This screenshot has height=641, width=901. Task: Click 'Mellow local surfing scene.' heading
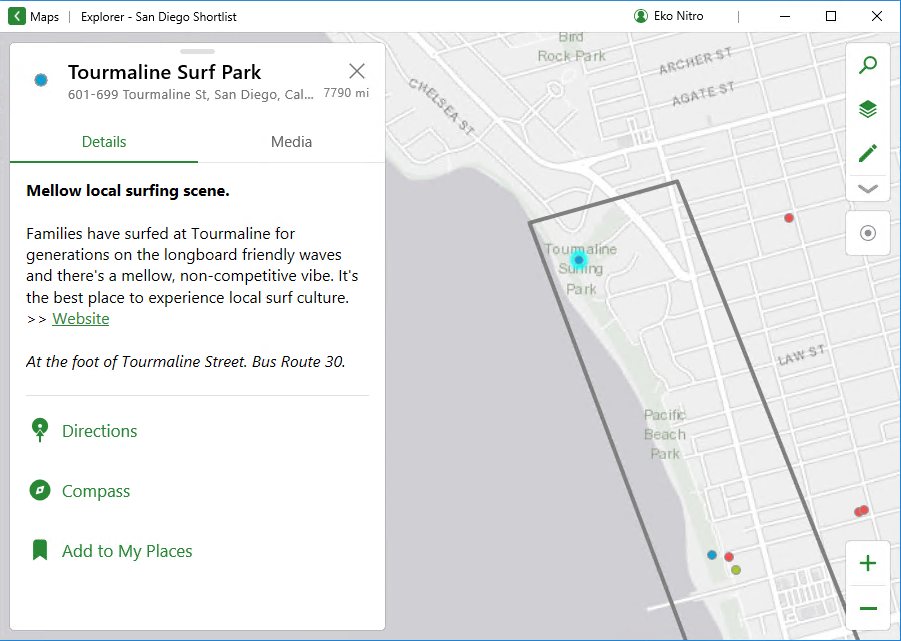tap(128, 191)
